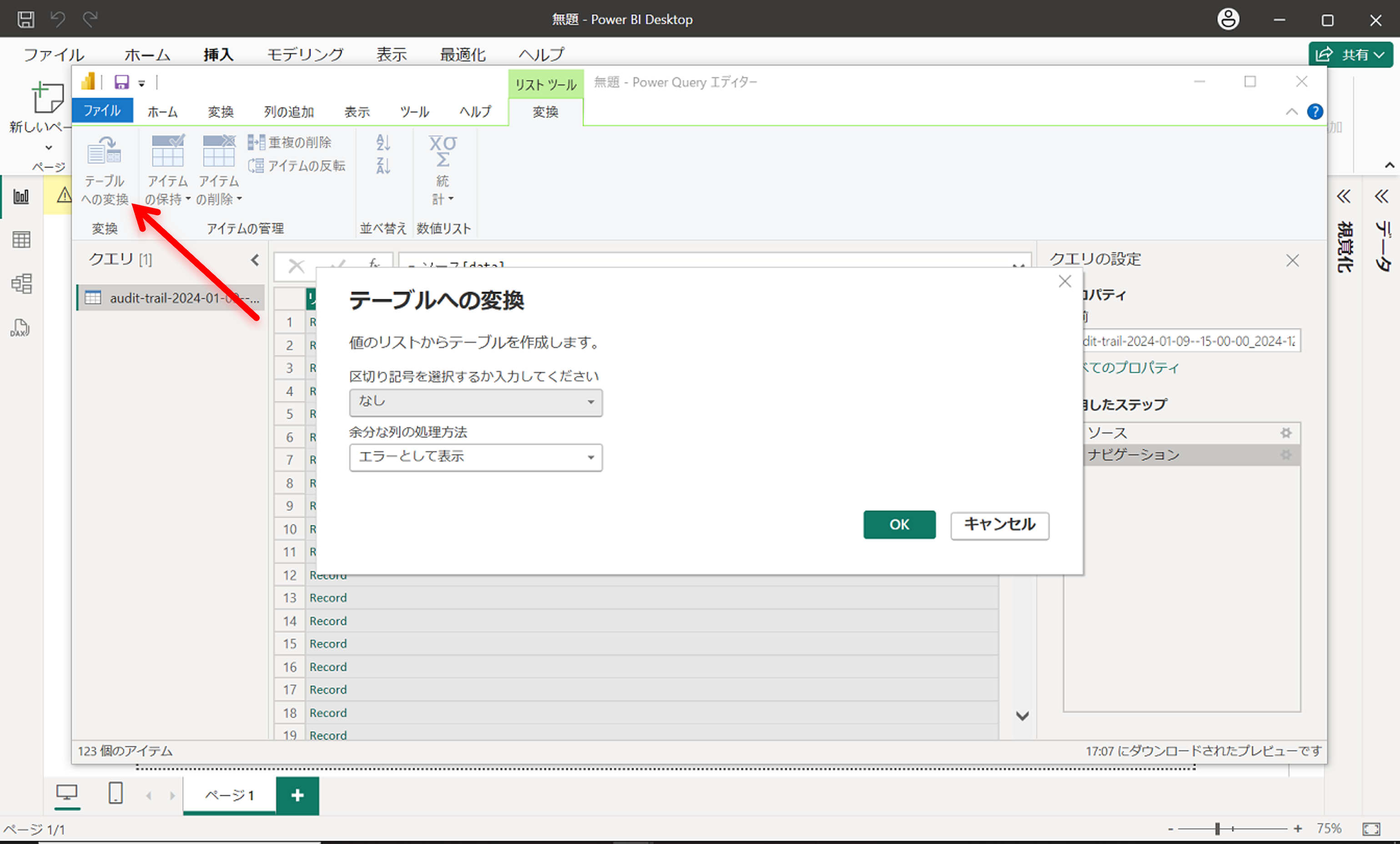Select desktop layout icon at bottom

(67, 792)
